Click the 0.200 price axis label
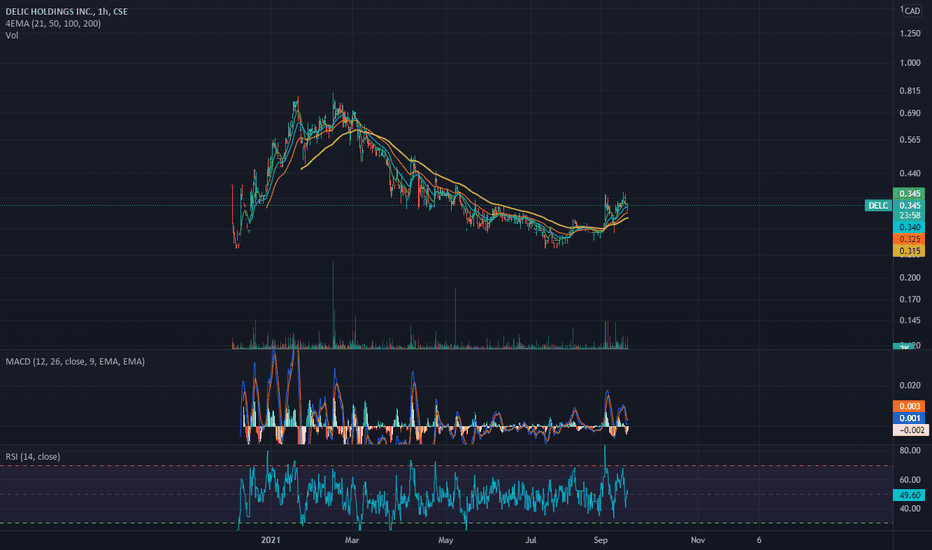Screen dimensions: 932x550 pos(910,278)
